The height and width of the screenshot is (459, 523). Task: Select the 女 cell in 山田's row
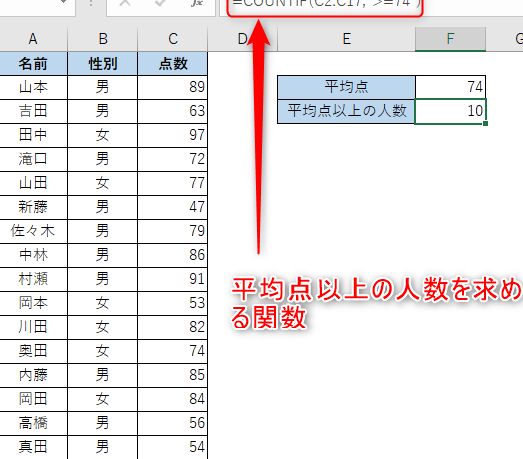coord(103,183)
